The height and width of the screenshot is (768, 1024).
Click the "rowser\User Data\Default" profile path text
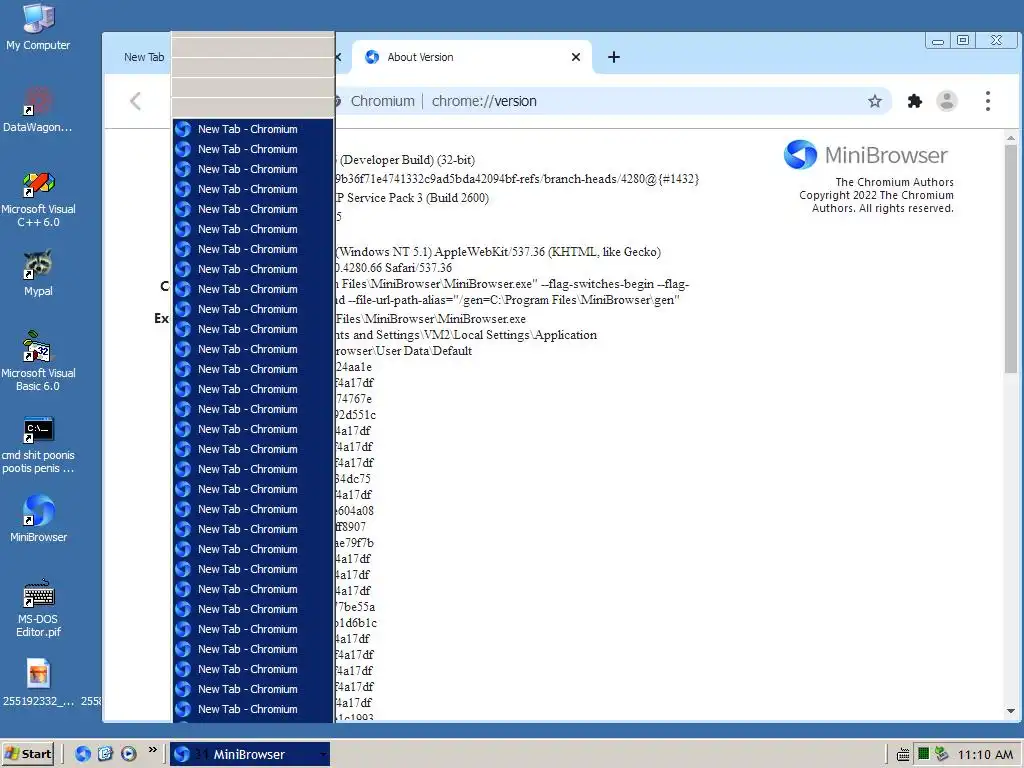[404, 351]
